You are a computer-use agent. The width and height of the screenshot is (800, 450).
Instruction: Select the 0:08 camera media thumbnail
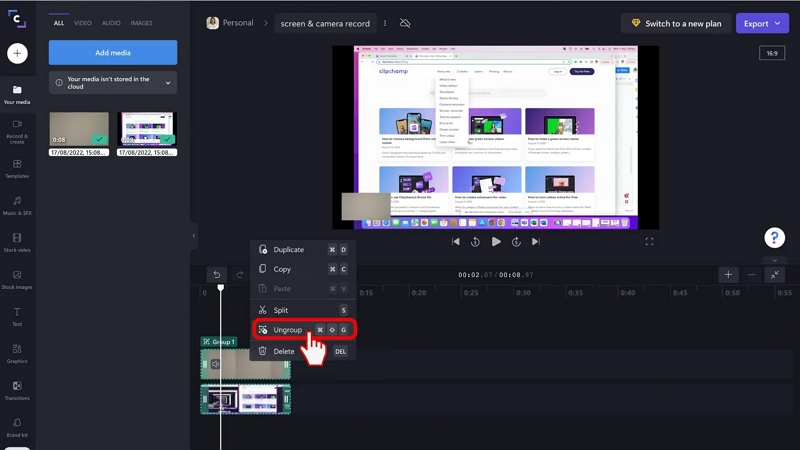(x=79, y=129)
